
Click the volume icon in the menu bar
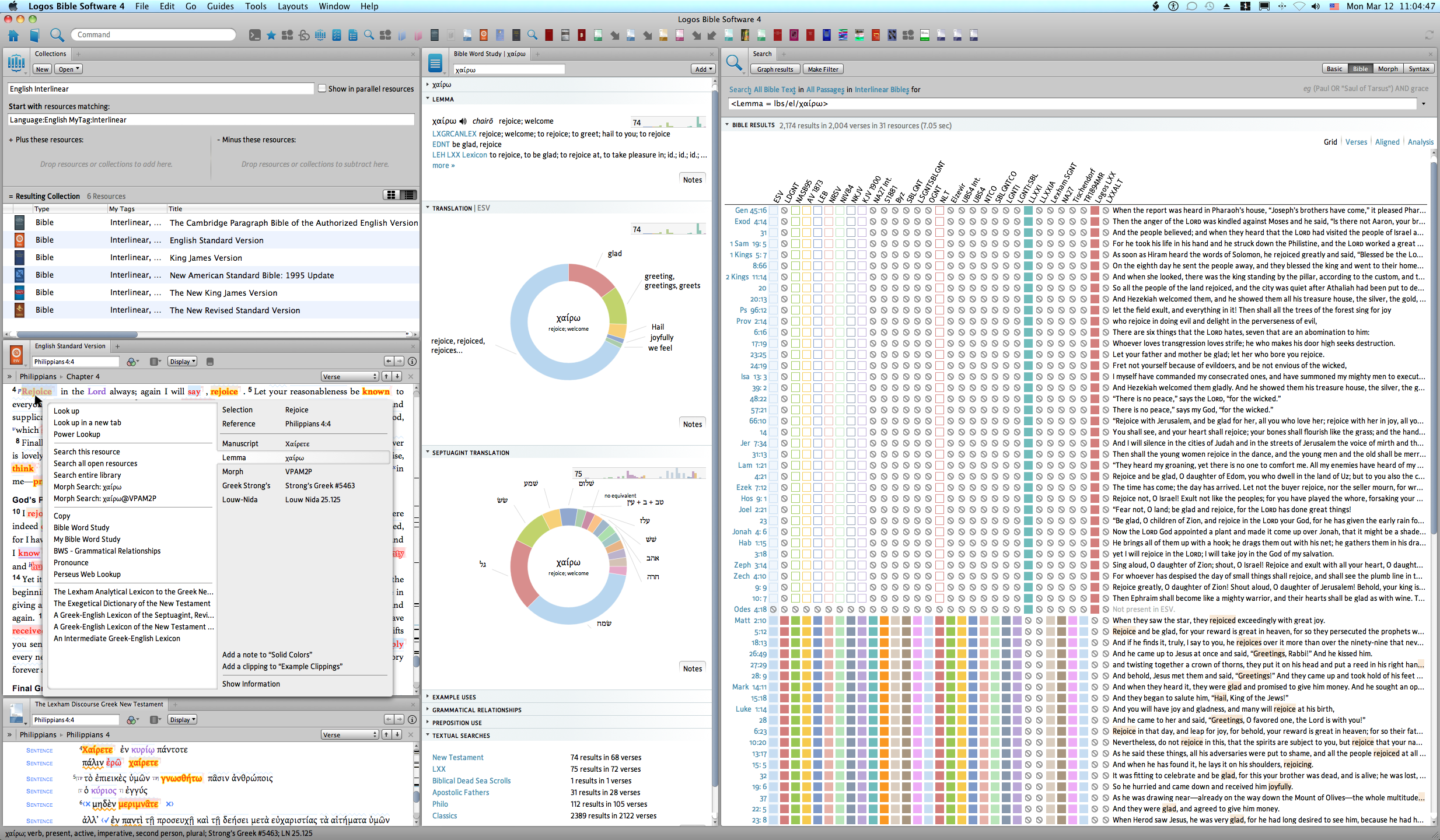(1315, 6)
